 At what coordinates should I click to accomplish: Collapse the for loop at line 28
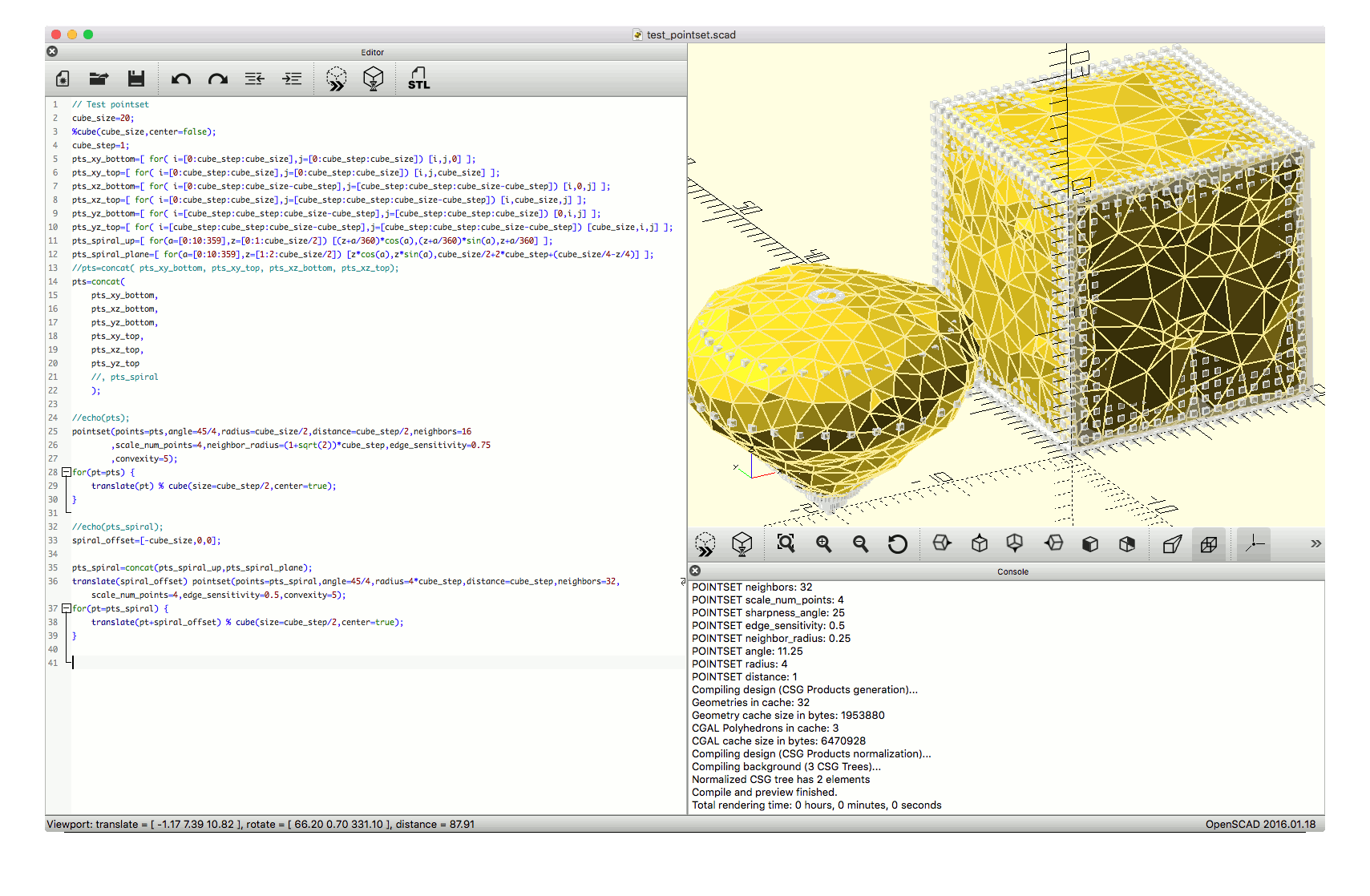click(67, 473)
